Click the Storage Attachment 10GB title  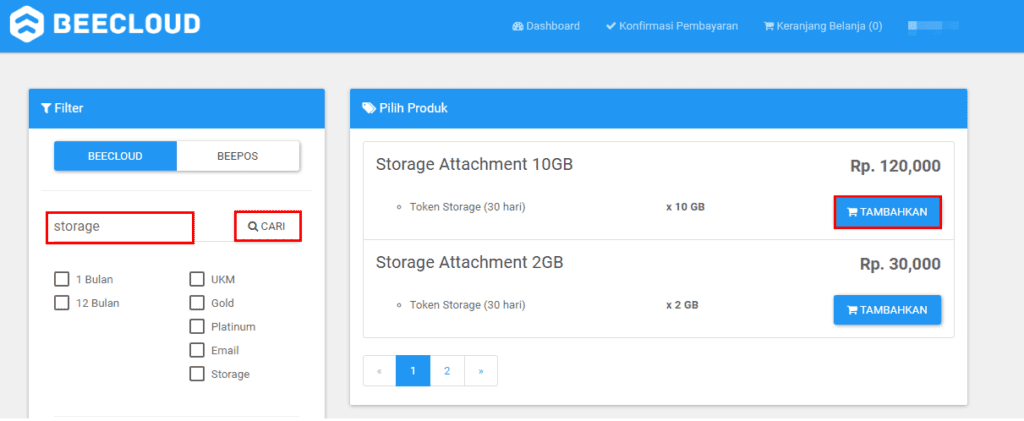474,164
